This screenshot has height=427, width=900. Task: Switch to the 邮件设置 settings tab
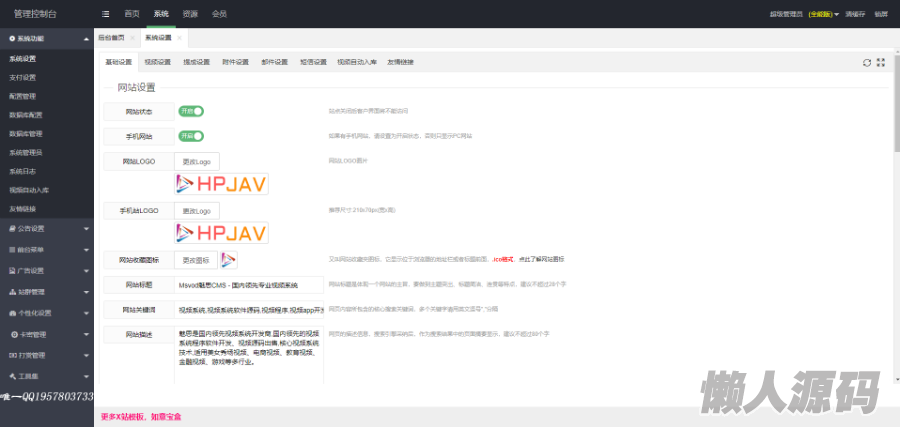tap(274, 62)
